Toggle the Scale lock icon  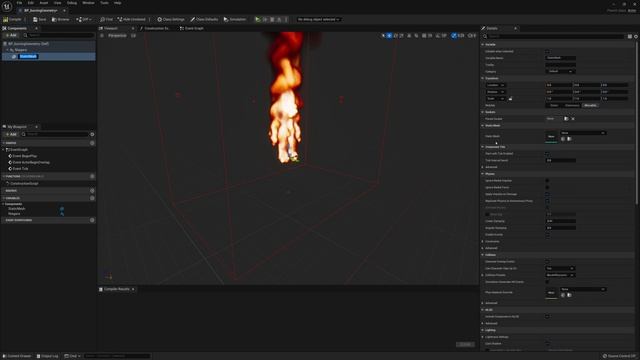[x=510, y=98]
